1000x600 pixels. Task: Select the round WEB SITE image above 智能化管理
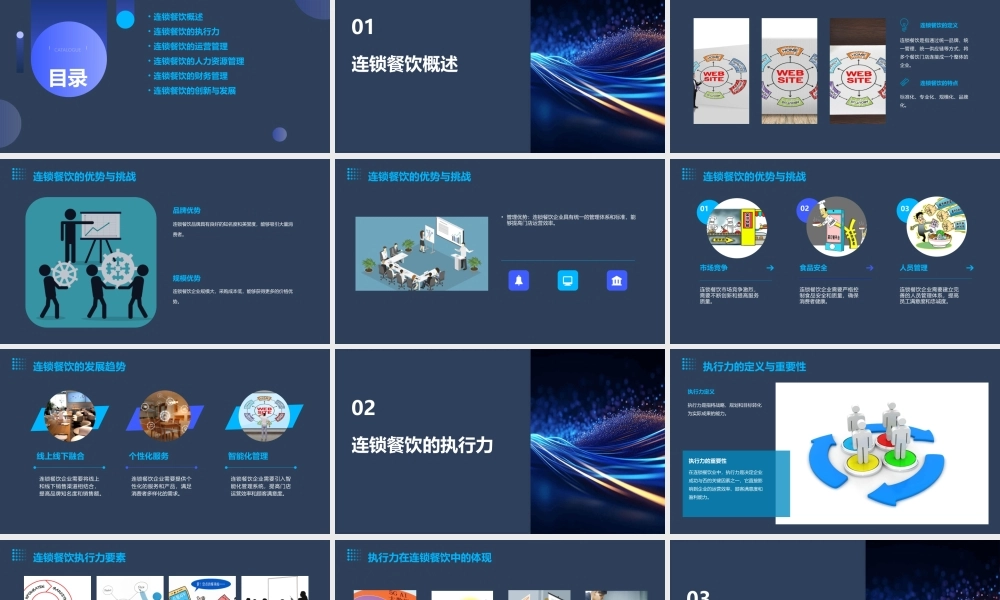pyautogui.click(x=264, y=416)
